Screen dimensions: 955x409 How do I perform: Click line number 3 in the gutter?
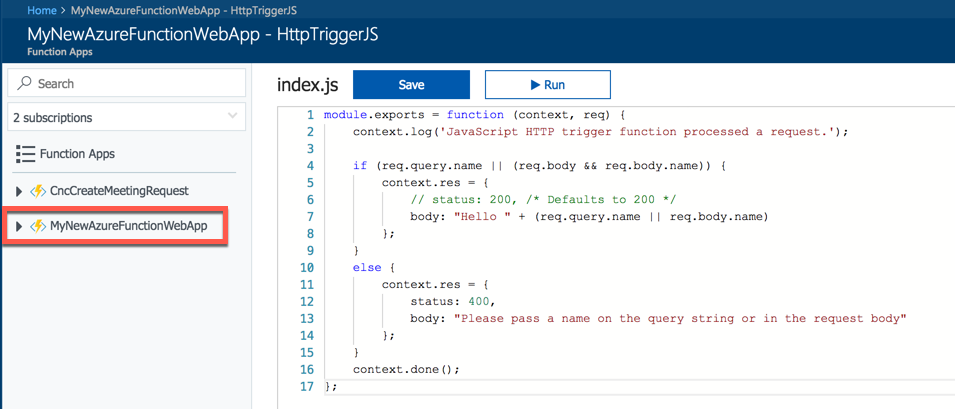point(310,149)
